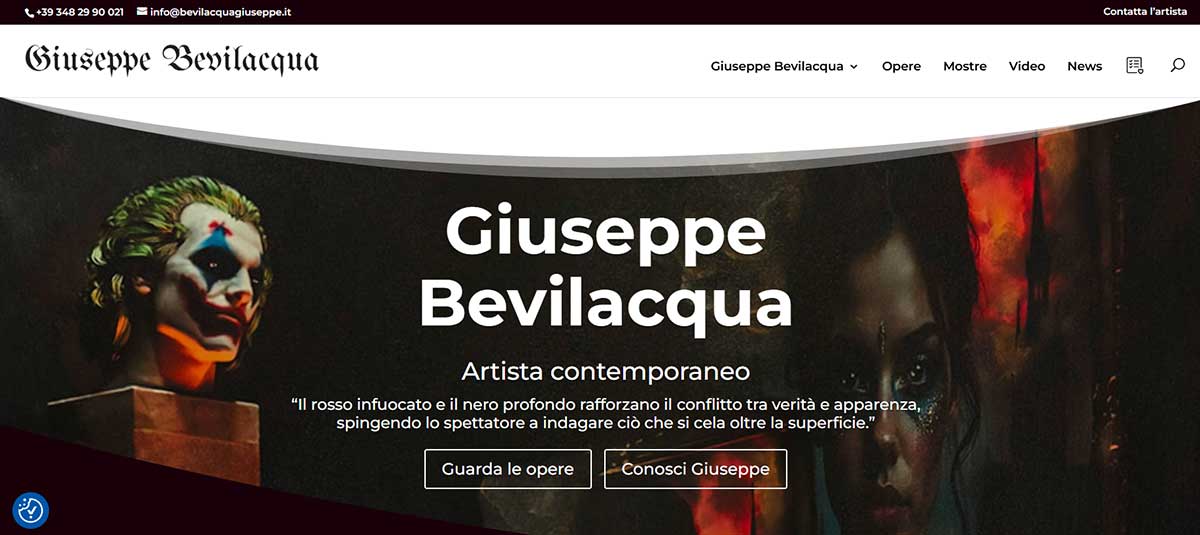This screenshot has width=1200, height=535.
Task: Click the info@bevilacquagiuseppe.it email link
Action: pyautogui.click(x=221, y=12)
